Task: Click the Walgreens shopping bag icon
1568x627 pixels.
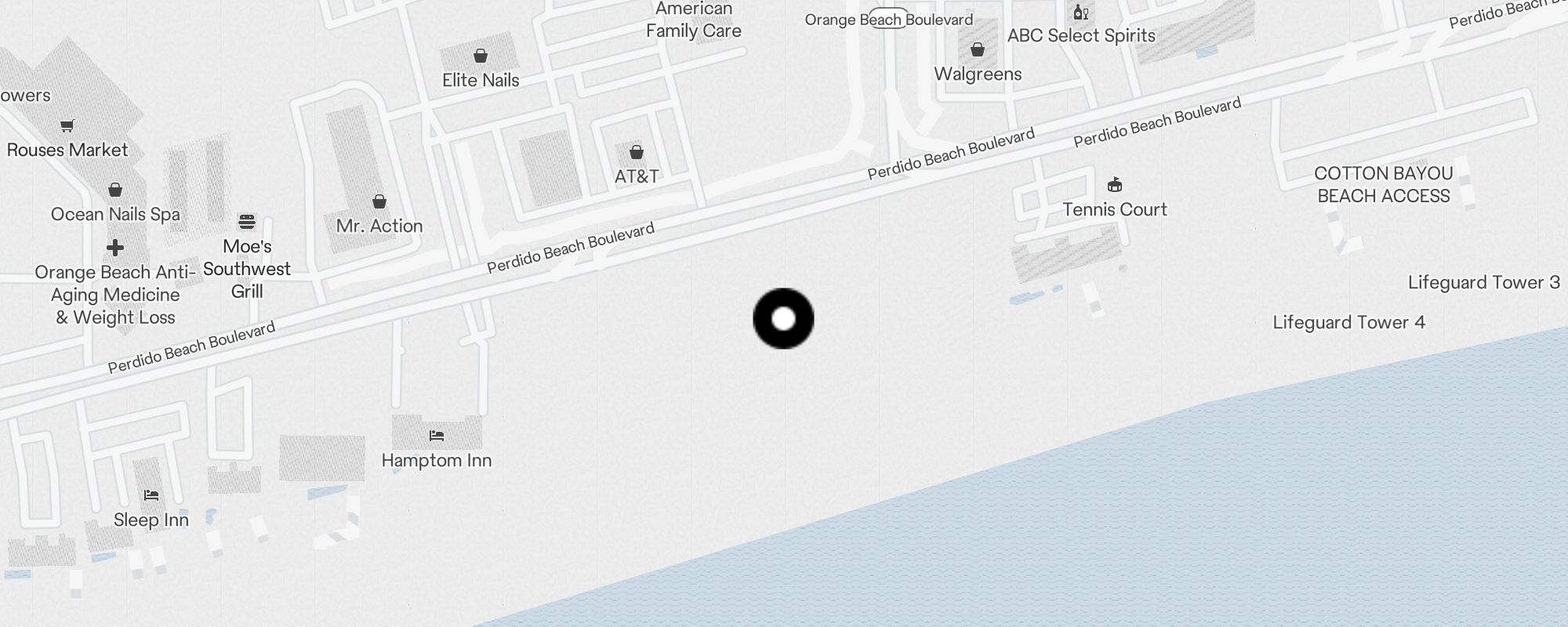Action: click(x=978, y=50)
